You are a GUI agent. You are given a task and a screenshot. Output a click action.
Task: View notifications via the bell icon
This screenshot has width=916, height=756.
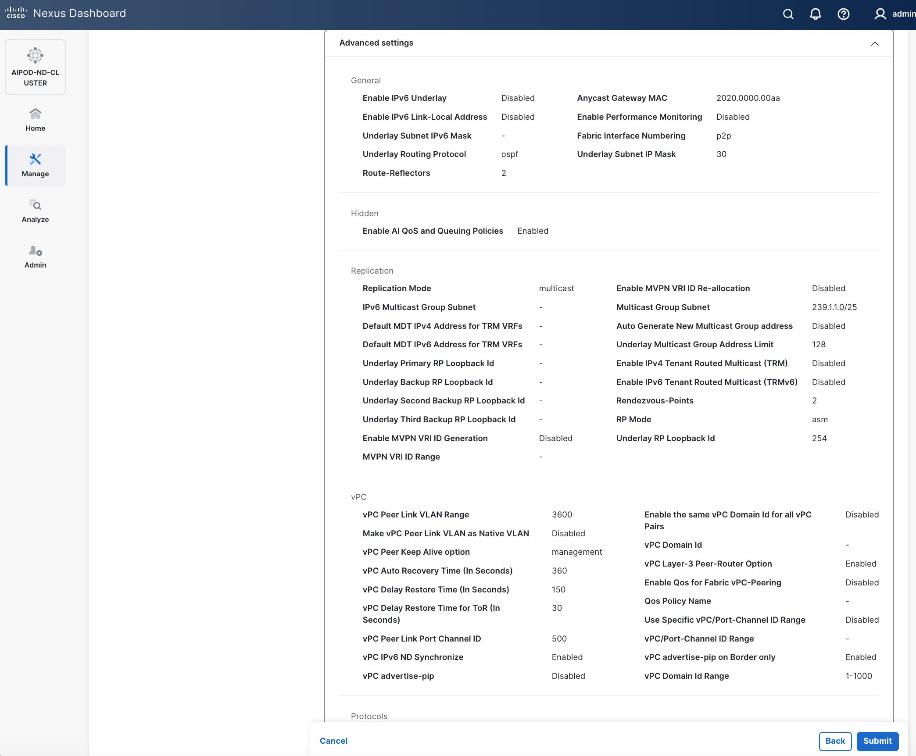click(x=814, y=14)
